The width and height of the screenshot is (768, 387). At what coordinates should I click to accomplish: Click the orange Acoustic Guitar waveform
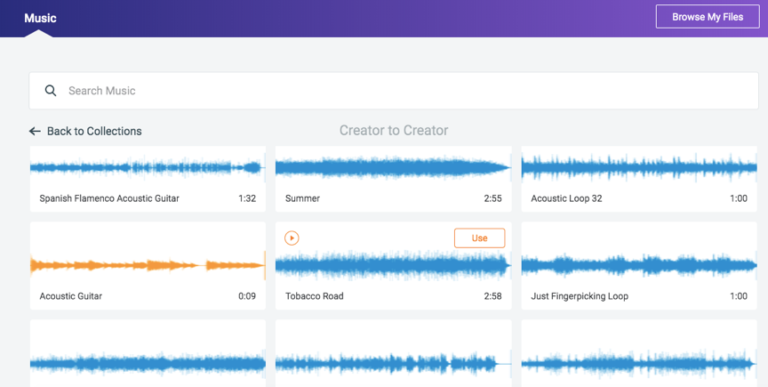tap(147, 266)
